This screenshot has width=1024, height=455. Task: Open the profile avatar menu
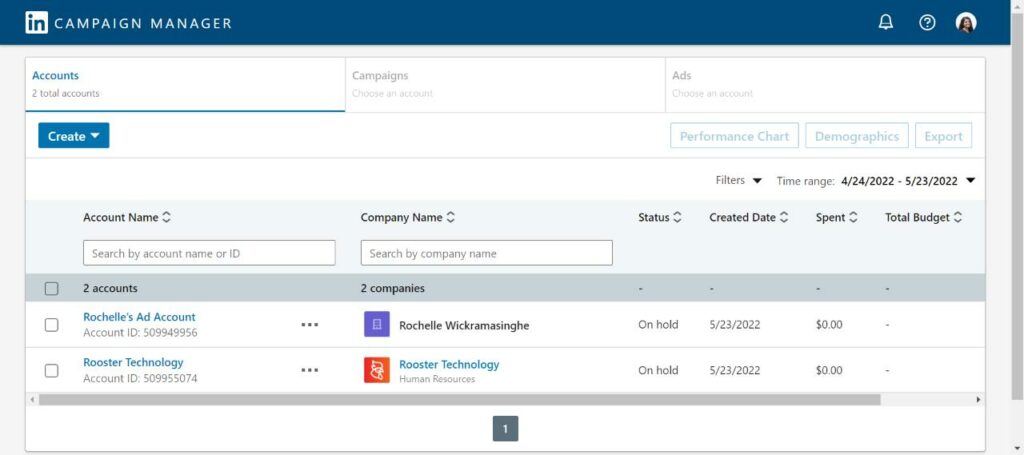[966, 23]
